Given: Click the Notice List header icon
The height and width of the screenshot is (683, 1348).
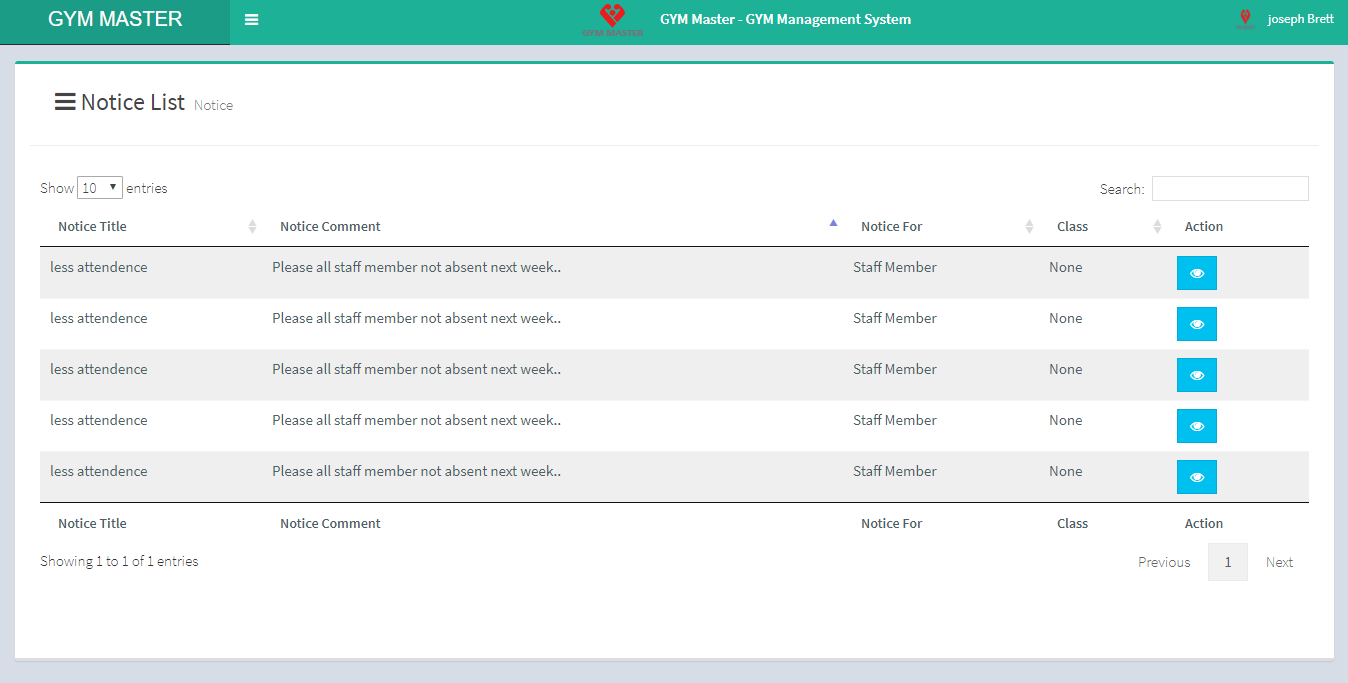Looking at the screenshot, I should click(65, 102).
